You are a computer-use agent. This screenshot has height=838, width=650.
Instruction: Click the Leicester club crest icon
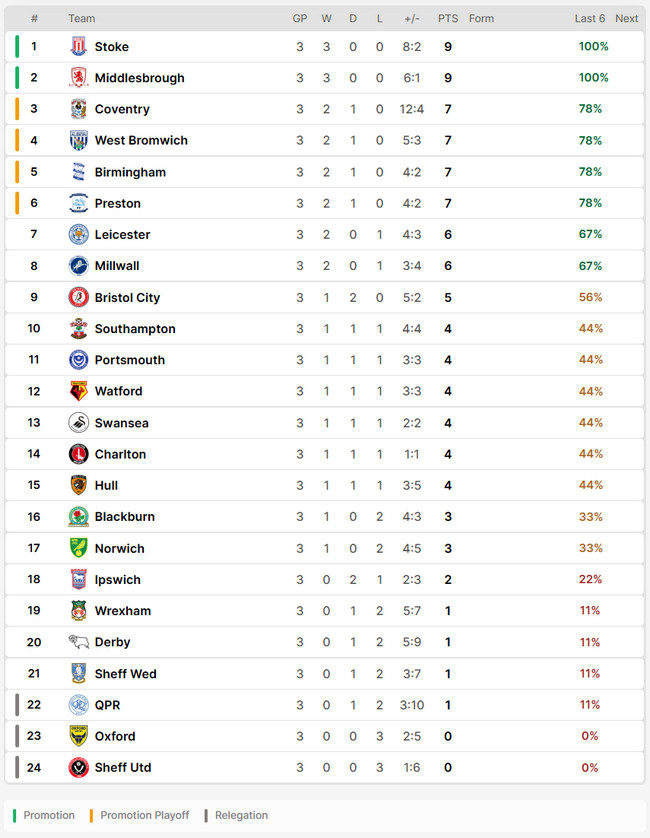coord(78,235)
